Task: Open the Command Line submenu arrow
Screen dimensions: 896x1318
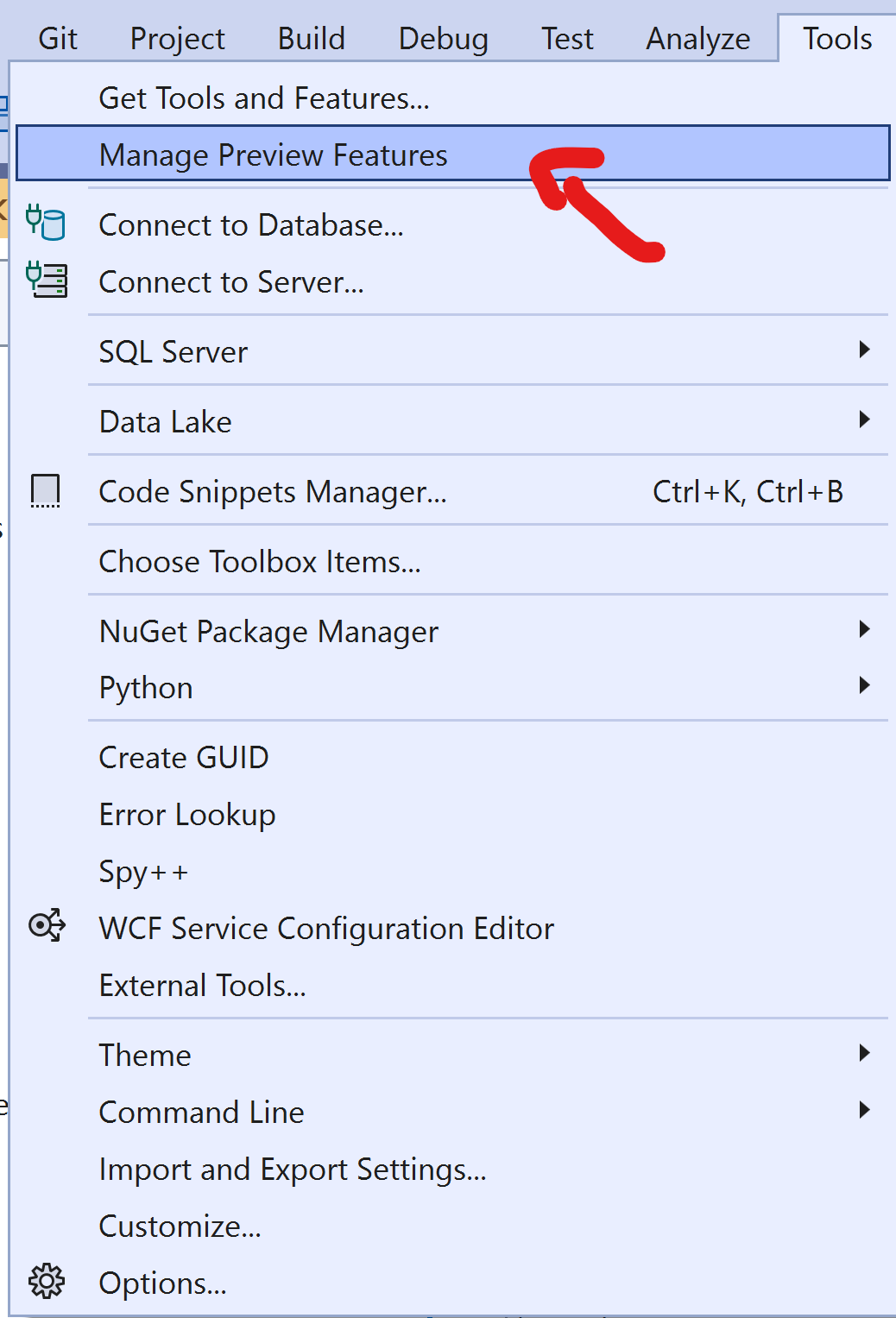Action: [x=864, y=1110]
